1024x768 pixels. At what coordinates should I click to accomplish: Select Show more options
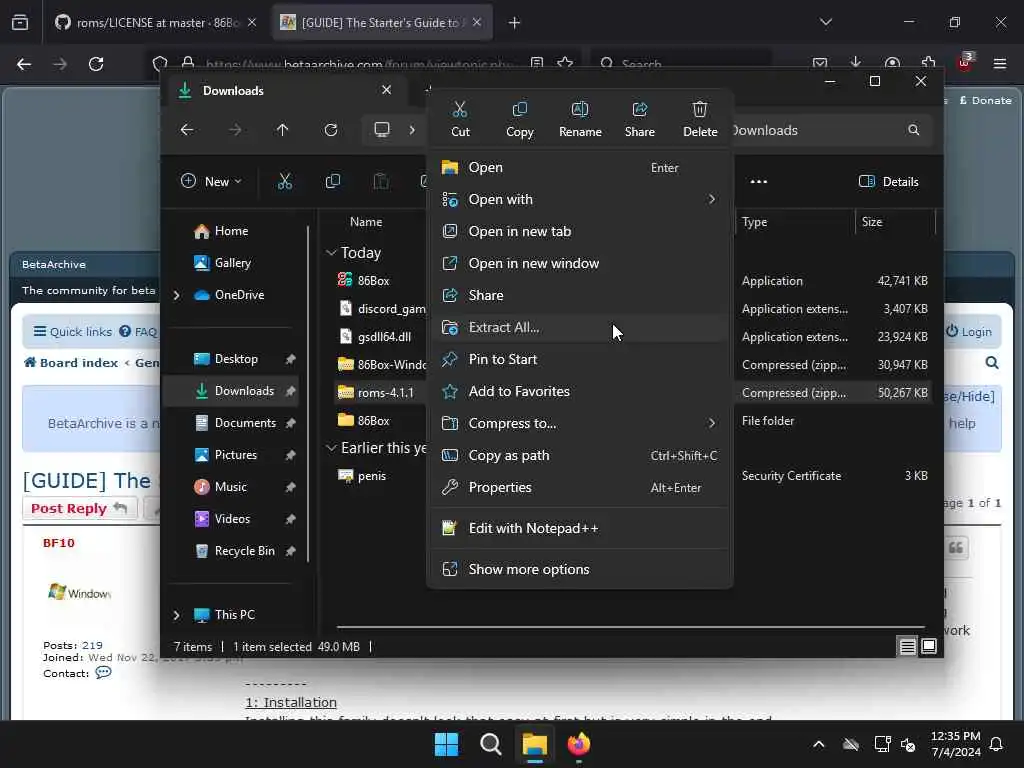(x=579, y=569)
